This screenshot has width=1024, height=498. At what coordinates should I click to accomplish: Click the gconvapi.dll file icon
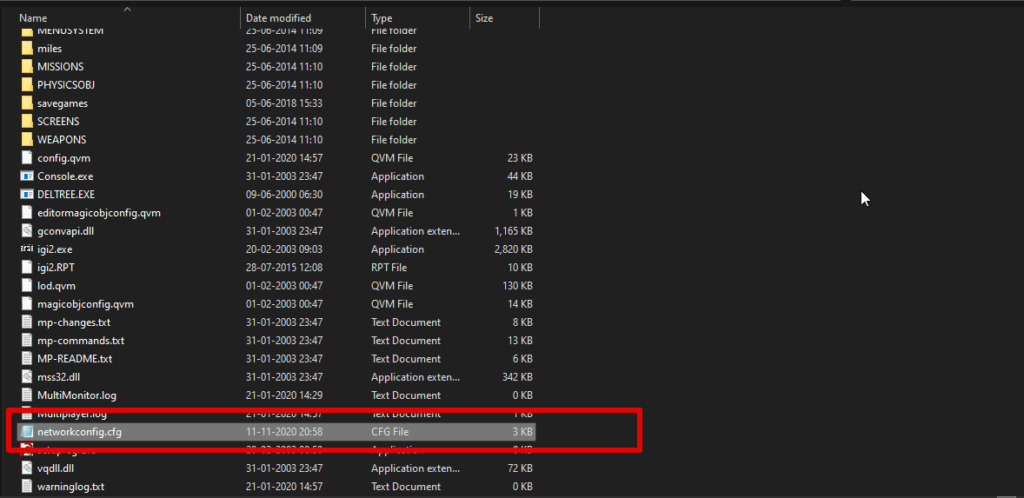(27, 231)
